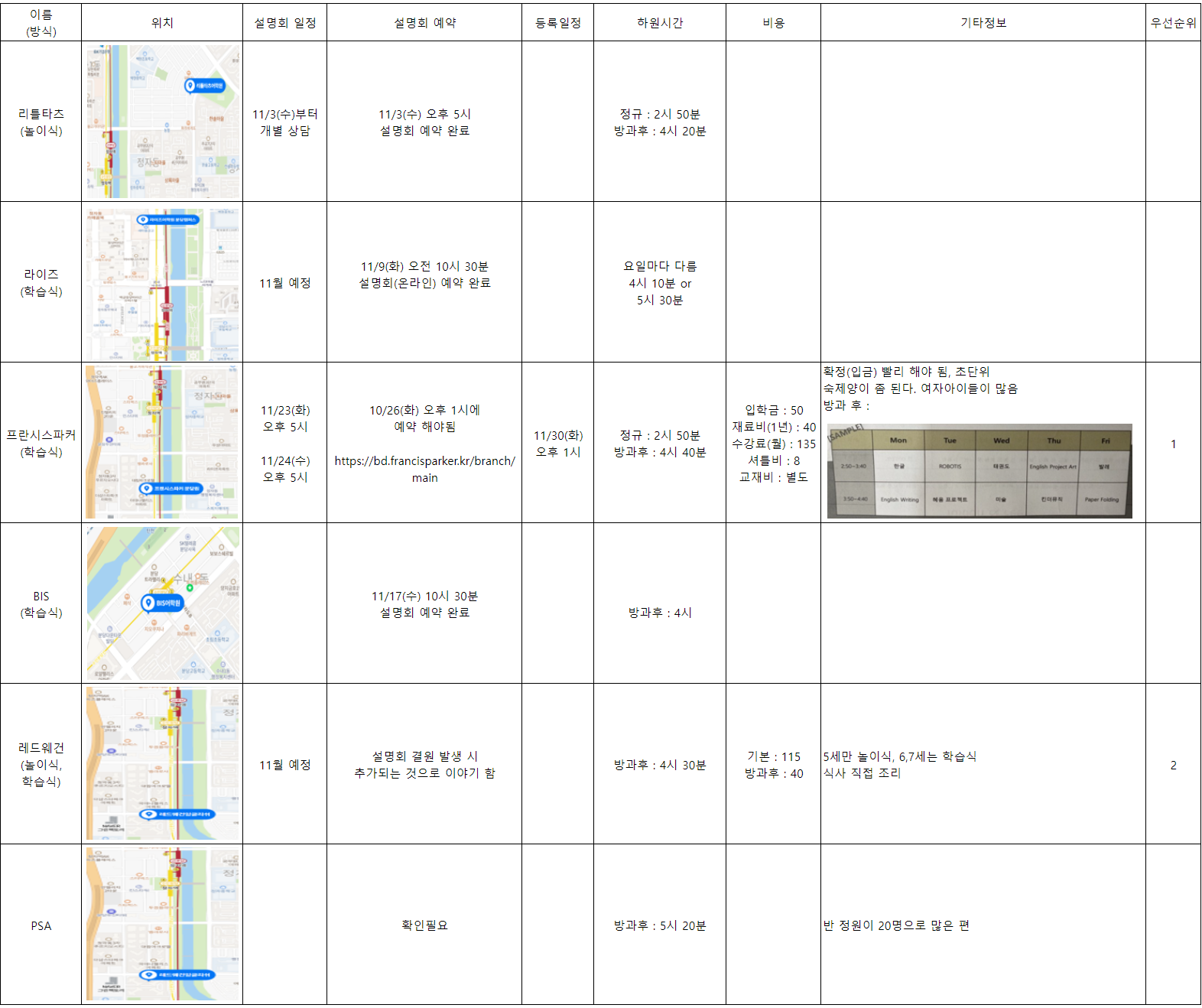Select the BIS (학습식) name cell

(x=41, y=603)
